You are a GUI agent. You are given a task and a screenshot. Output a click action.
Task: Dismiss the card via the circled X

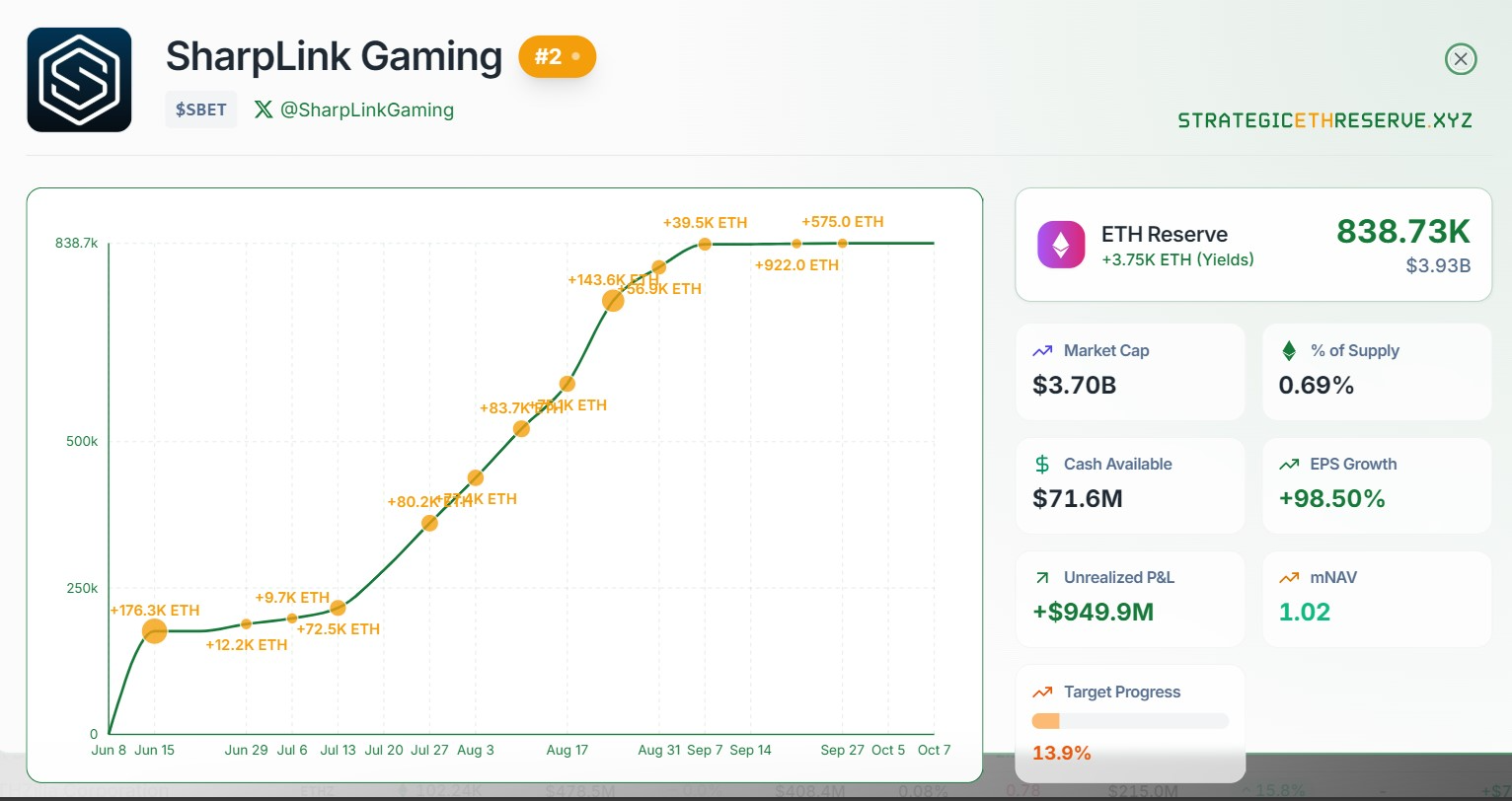point(1461,59)
